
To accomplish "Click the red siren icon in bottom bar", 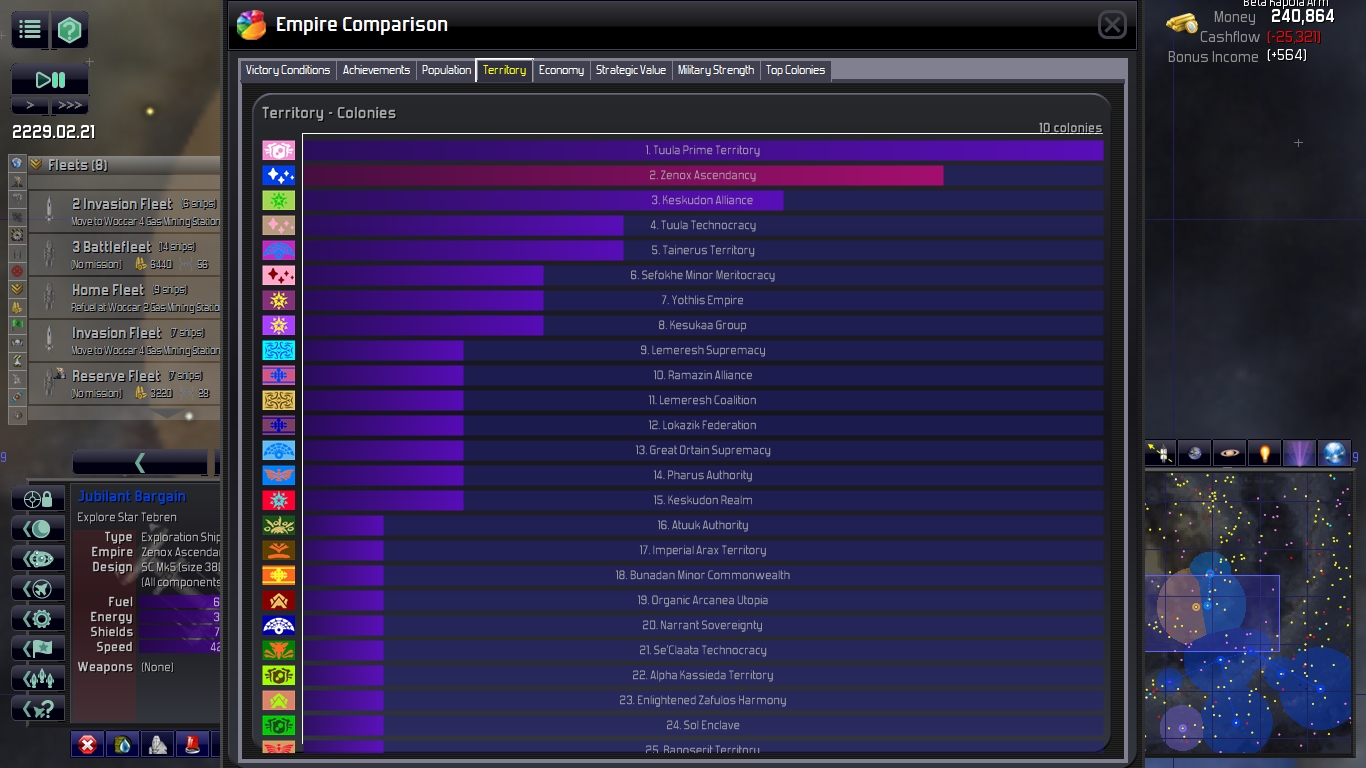I will click(x=192, y=744).
